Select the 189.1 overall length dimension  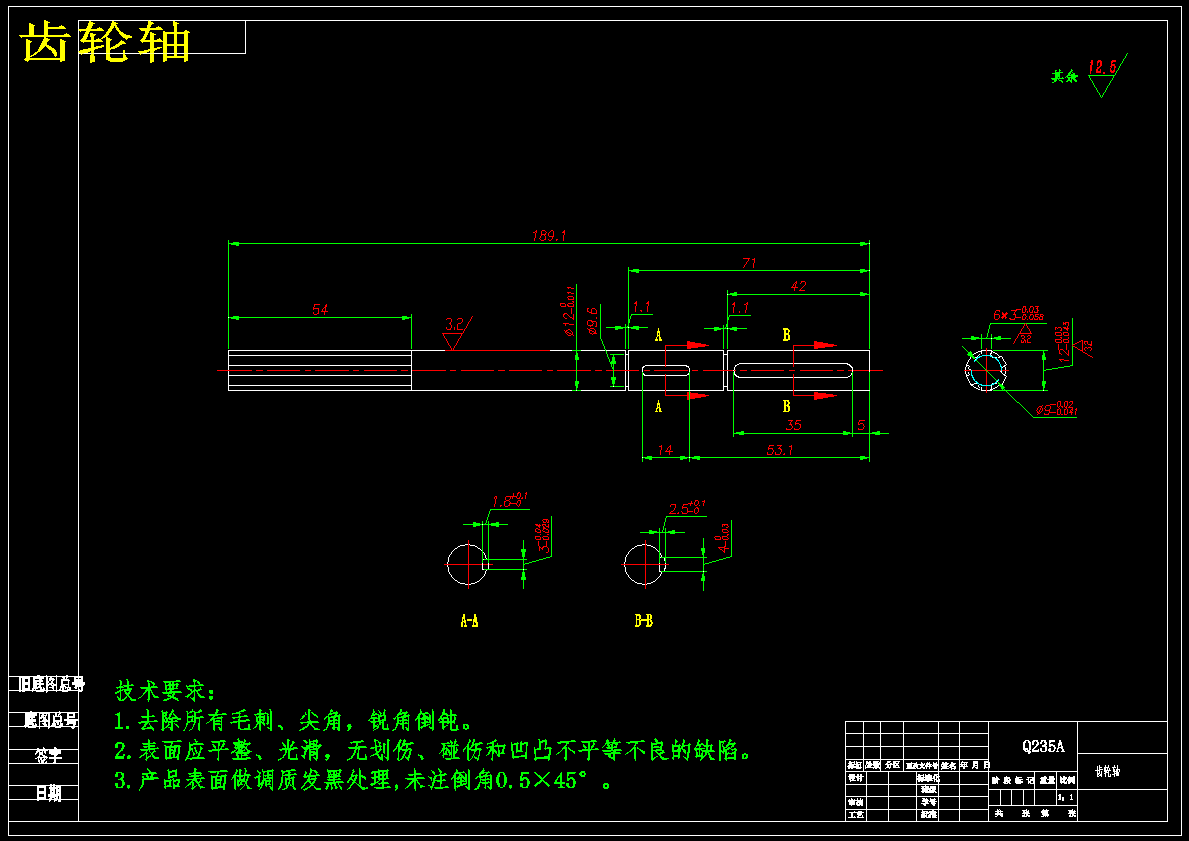click(549, 236)
